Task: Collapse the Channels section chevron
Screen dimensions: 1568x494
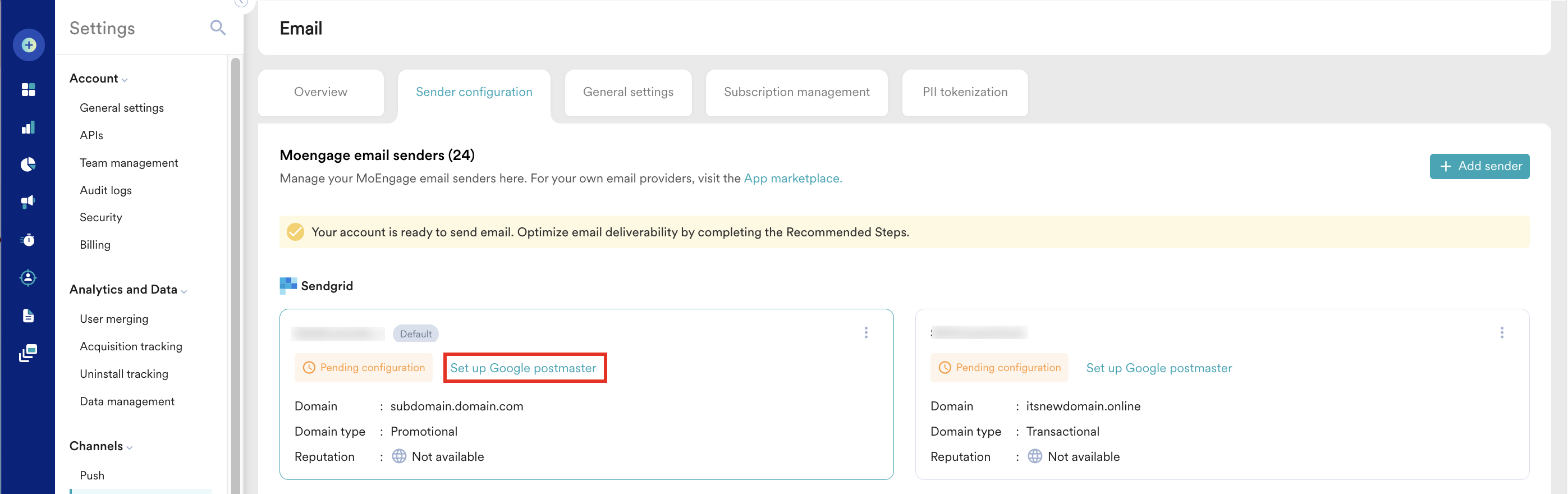Action: tap(129, 447)
